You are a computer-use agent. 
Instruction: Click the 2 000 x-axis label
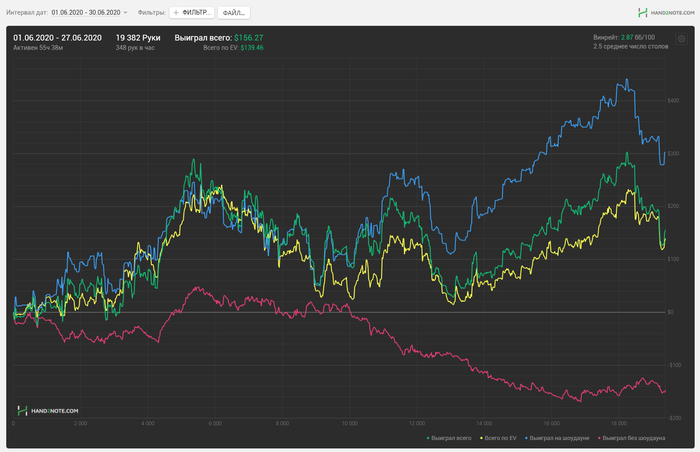[x=80, y=423]
